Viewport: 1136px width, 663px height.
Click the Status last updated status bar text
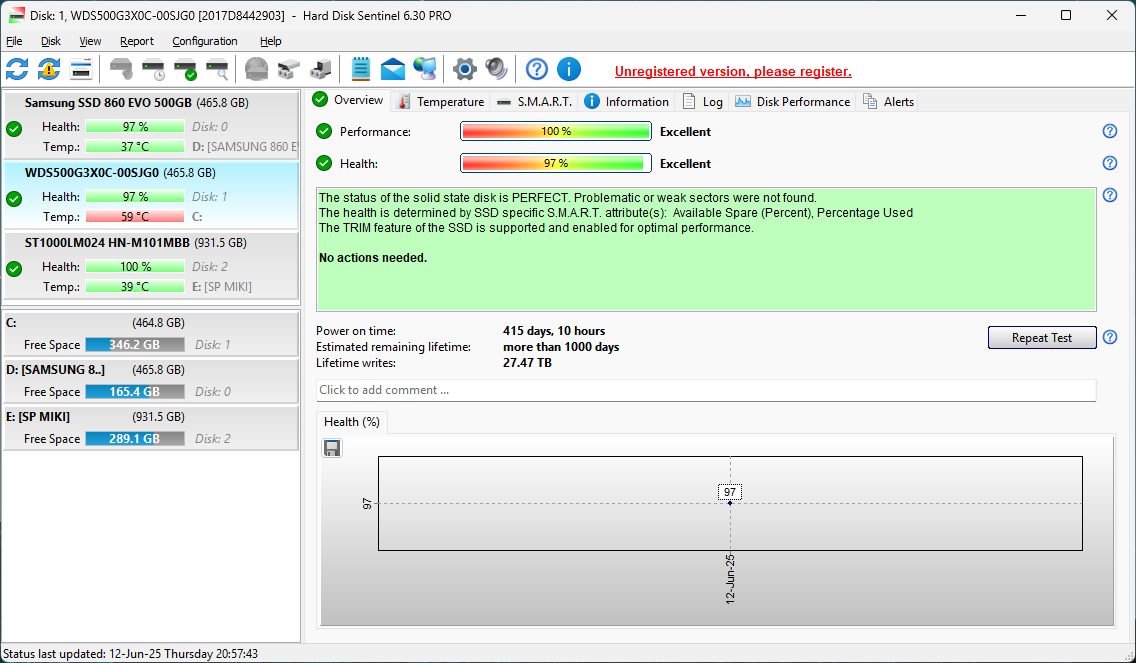point(130,654)
